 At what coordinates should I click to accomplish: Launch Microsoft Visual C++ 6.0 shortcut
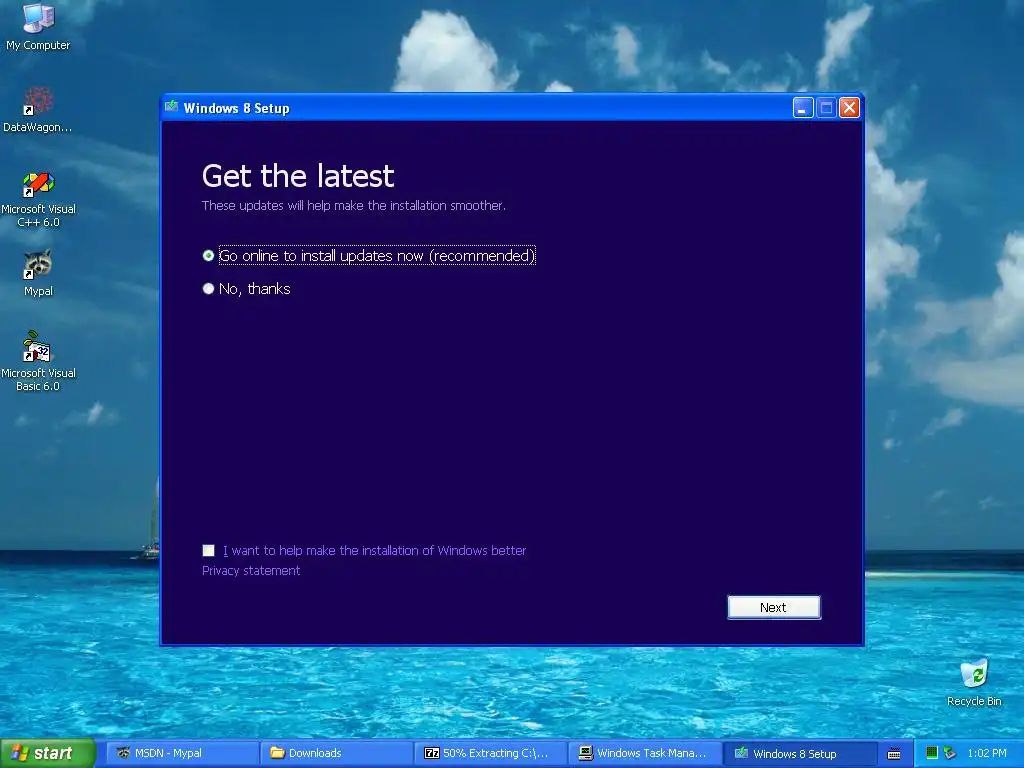pos(38,198)
